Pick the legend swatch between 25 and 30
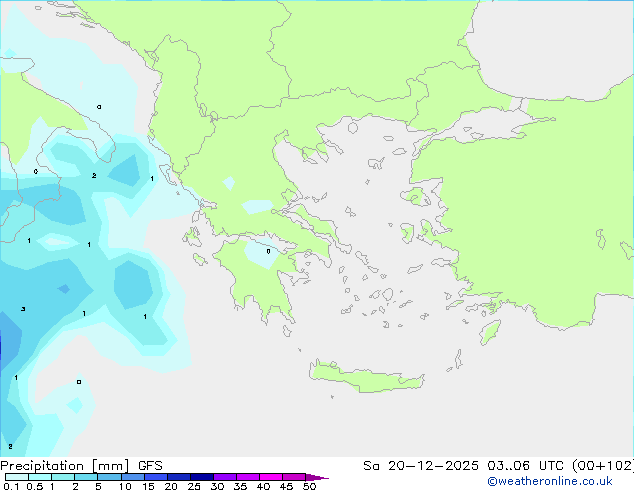This screenshot has height=490, width=634. point(201,477)
